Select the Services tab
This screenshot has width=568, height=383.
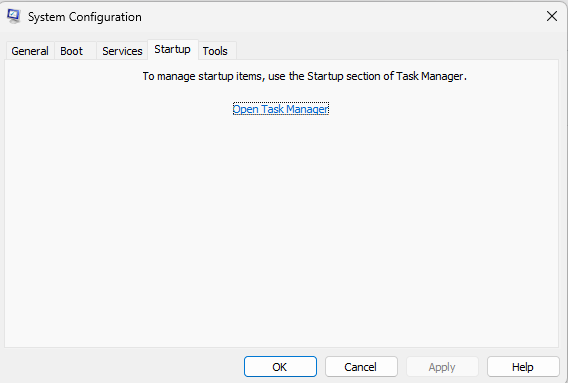(122, 51)
